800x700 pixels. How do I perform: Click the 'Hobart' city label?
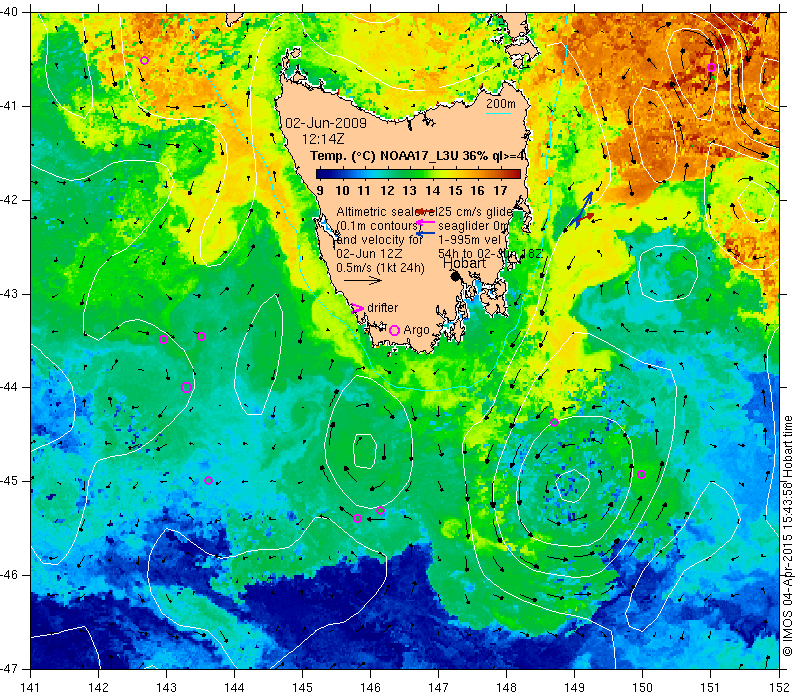coord(465,263)
